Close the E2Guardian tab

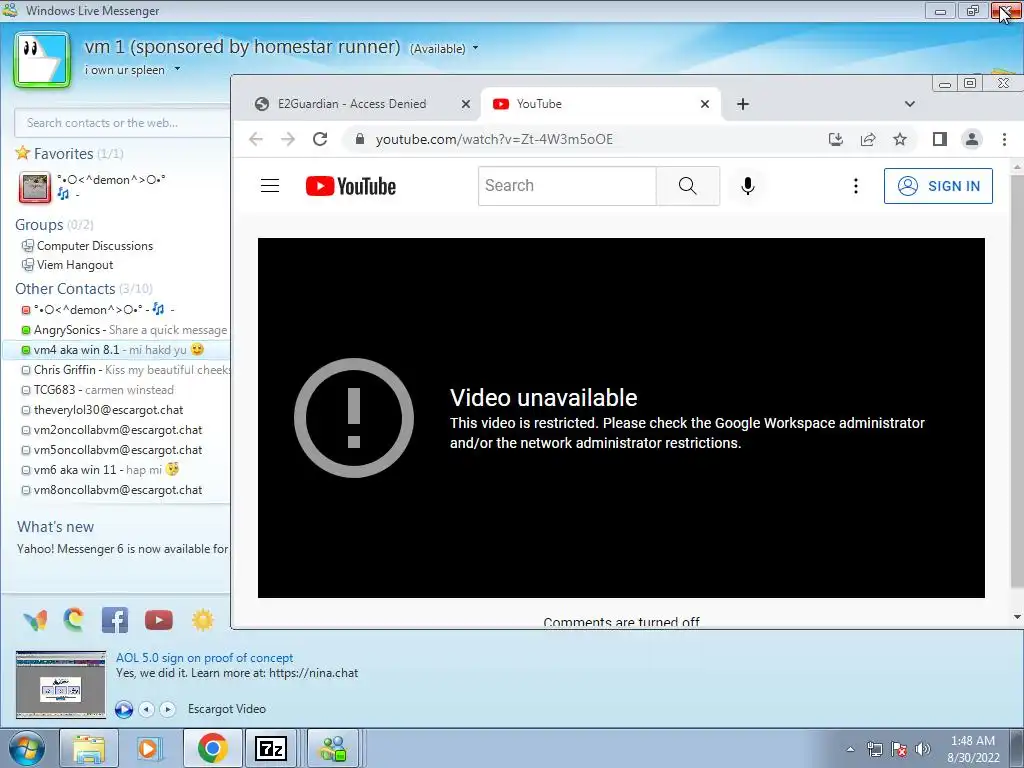[x=466, y=104]
